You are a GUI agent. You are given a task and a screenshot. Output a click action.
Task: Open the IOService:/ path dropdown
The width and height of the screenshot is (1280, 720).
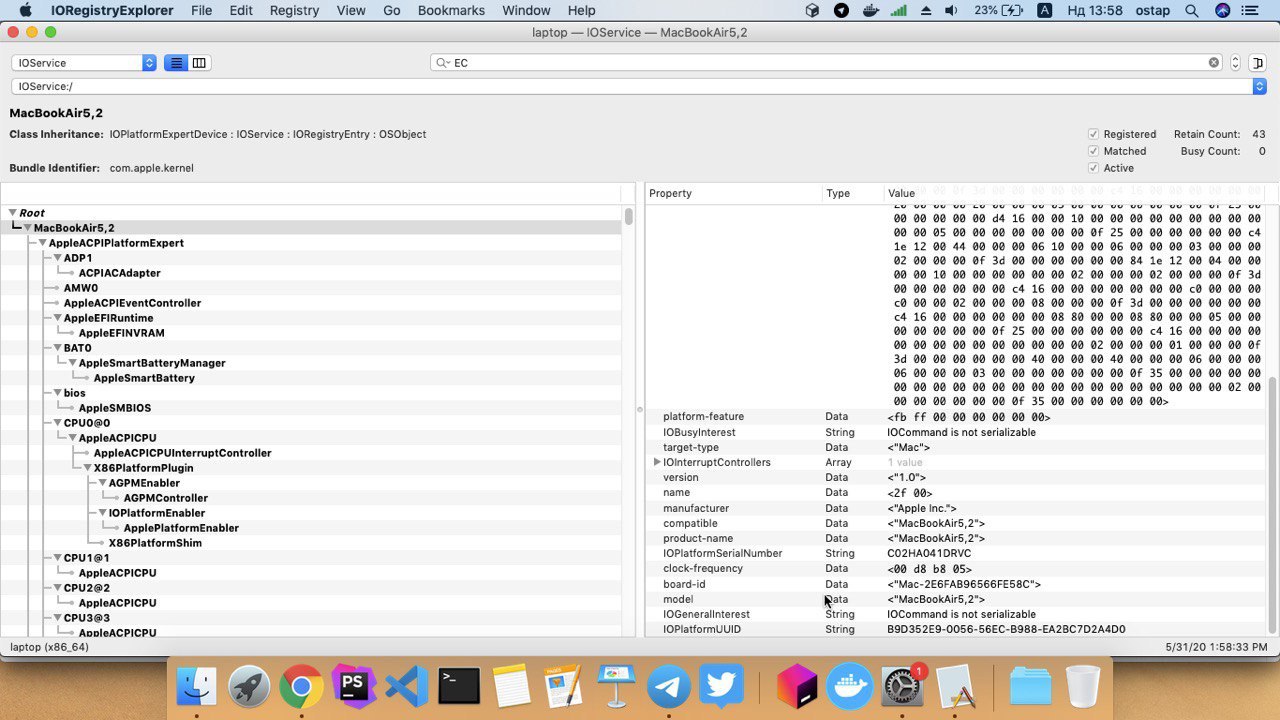click(x=639, y=87)
